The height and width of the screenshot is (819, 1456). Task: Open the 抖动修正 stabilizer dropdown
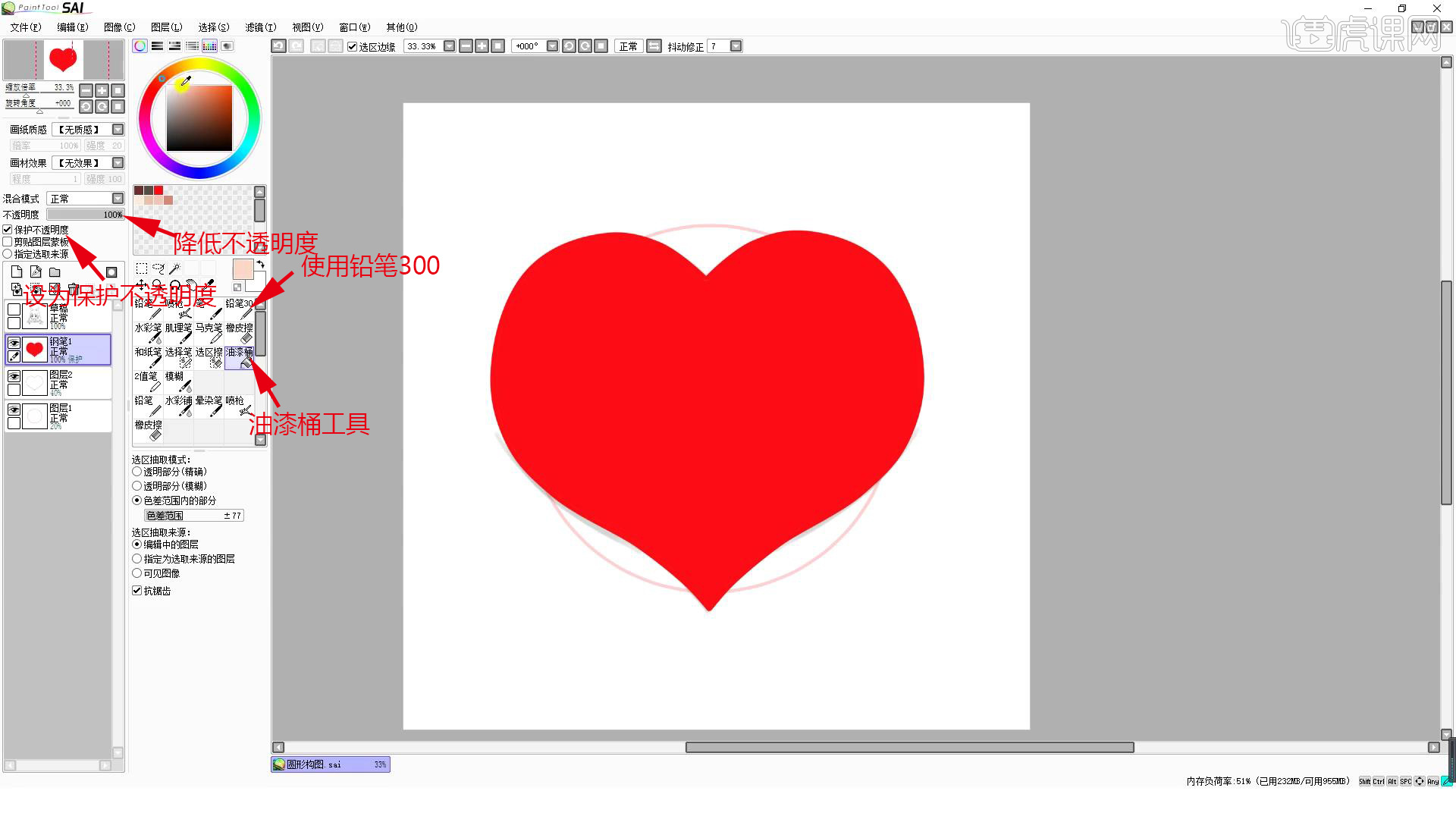(x=736, y=46)
